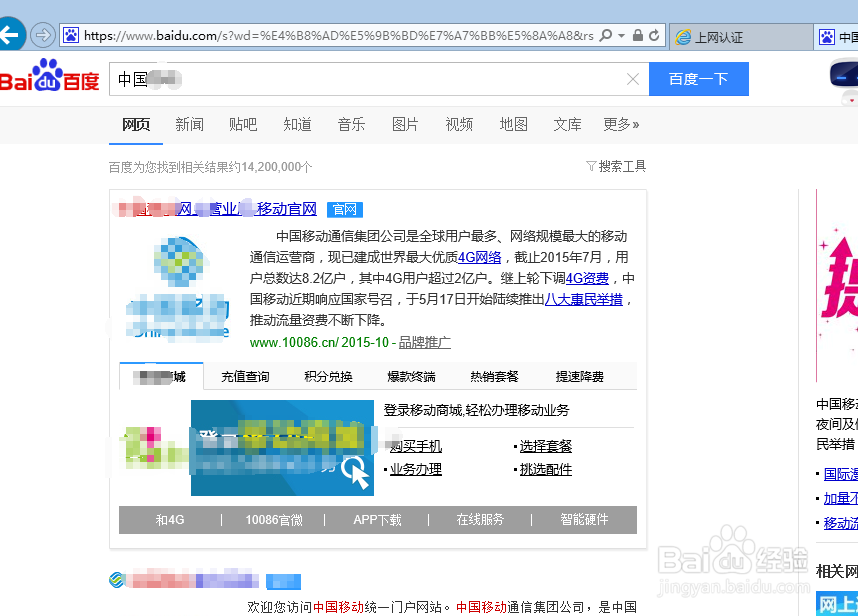Click the 百度一下 search button
The height and width of the screenshot is (616, 858).
[698, 79]
